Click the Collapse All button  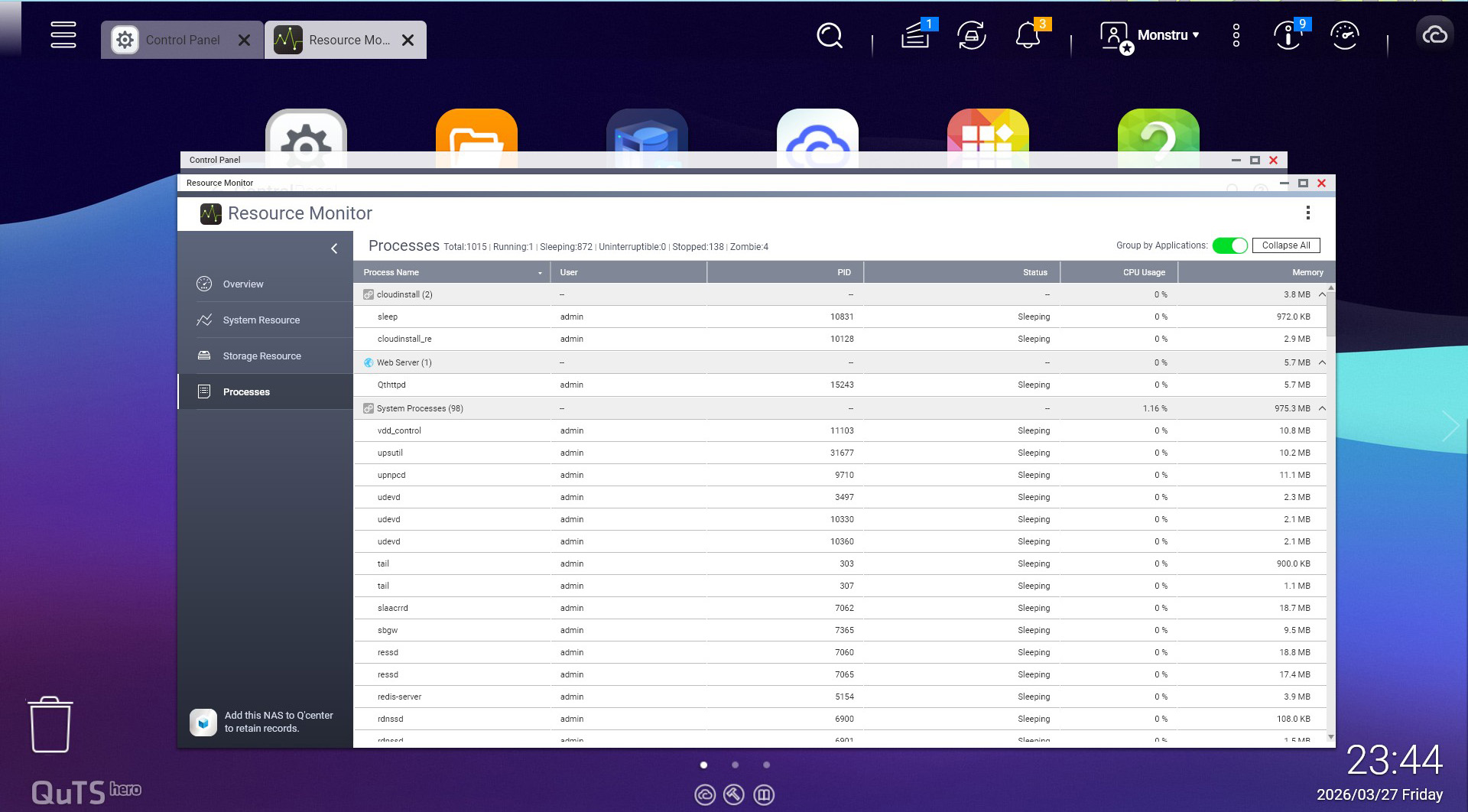click(1285, 245)
